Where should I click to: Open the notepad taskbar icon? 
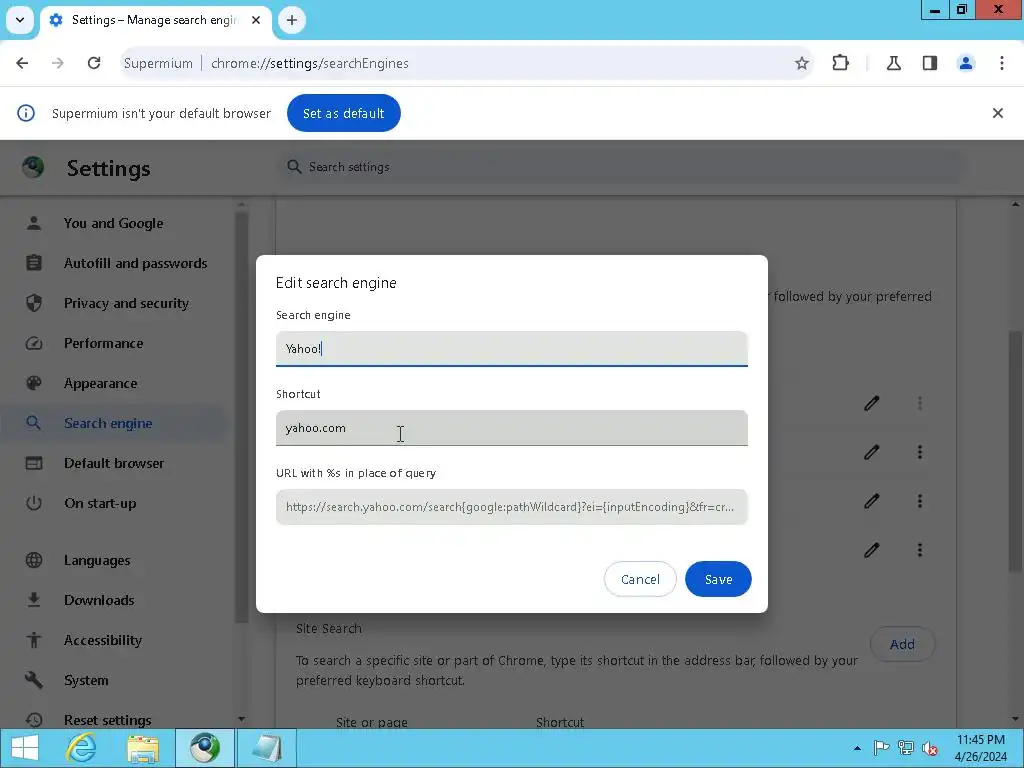266,748
